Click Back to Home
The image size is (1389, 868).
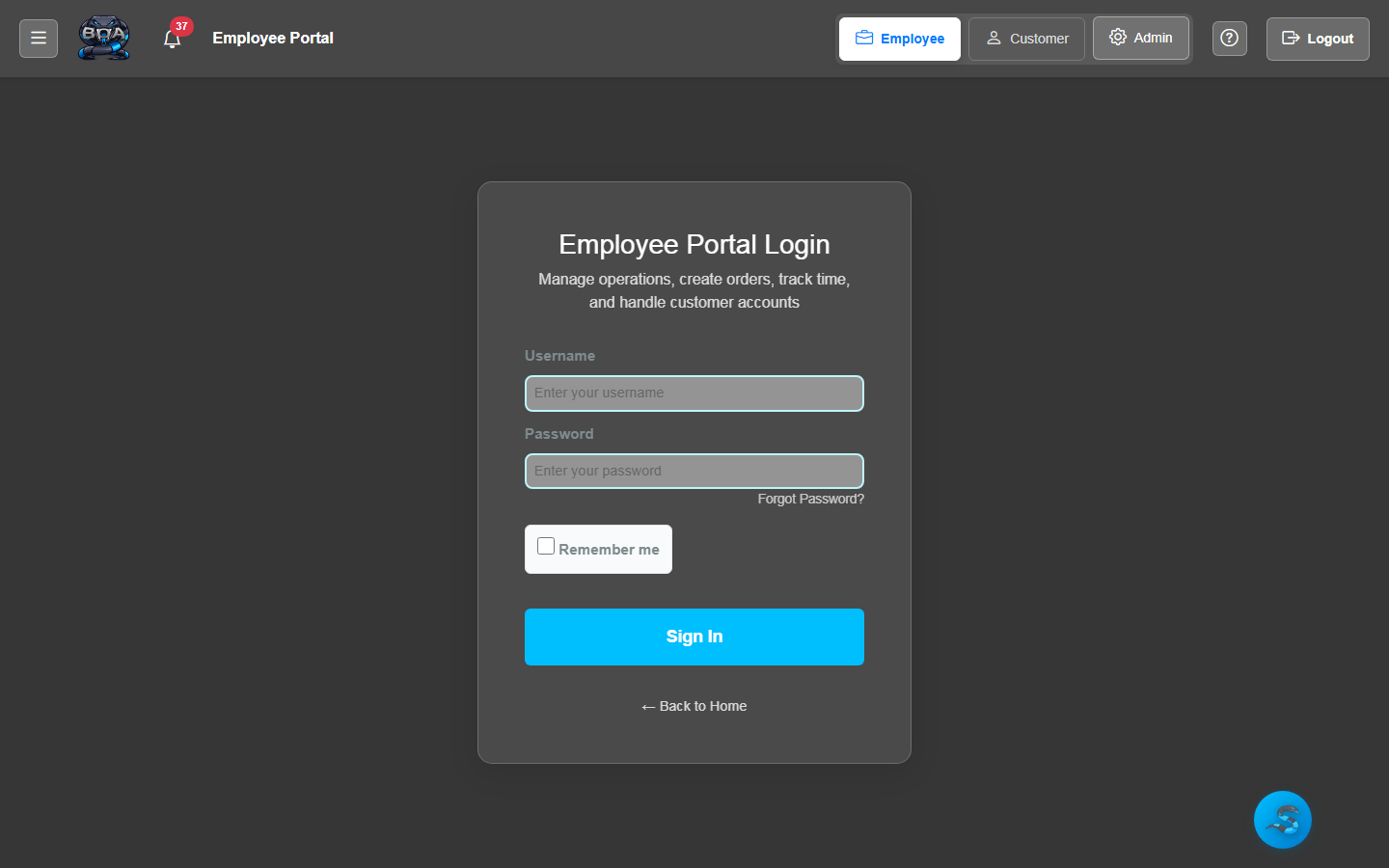coord(694,706)
